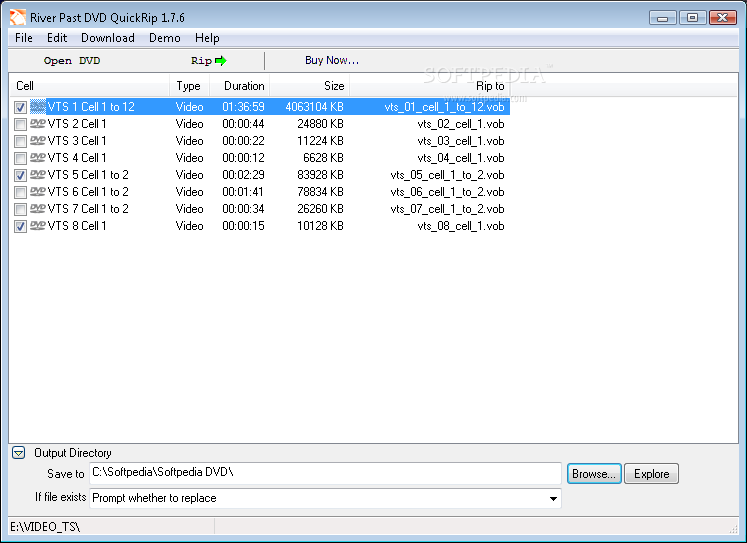
Task: Click the DVD icon beside VTS 5 Cell 1 to 2
Action: tap(38, 175)
